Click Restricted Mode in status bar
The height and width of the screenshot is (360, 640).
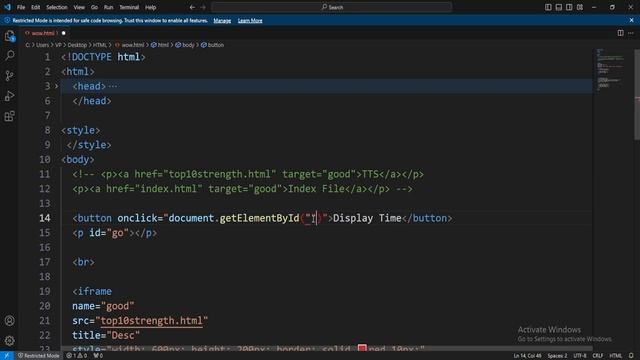click(39, 356)
